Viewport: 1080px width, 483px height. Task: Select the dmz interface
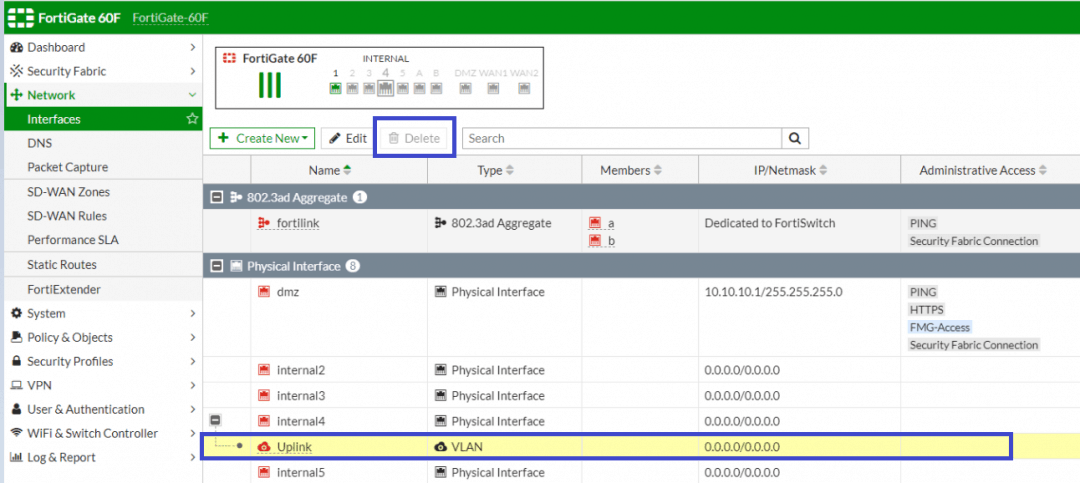288,292
